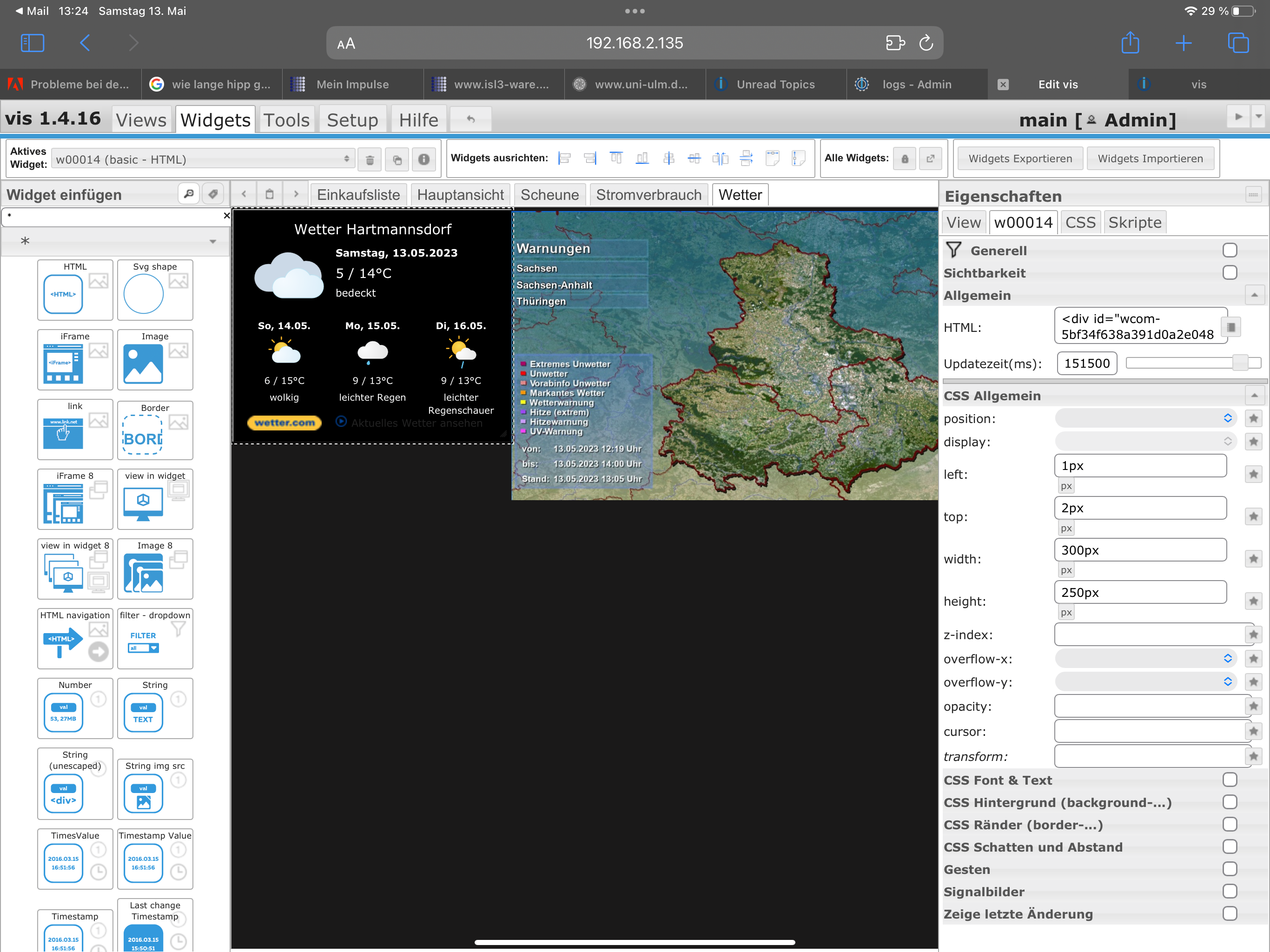
Task: Open the Hauptansicht view tab
Action: pos(460,195)
